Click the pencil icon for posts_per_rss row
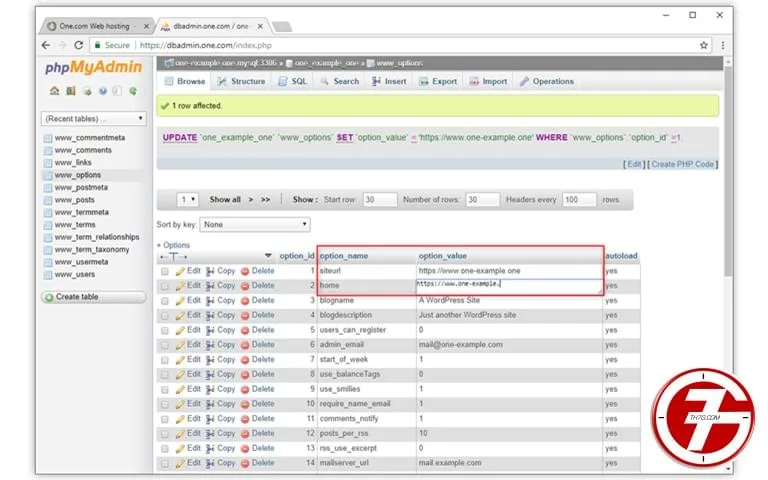This screenshot has width=768, height=480. [x=180, y=434]
